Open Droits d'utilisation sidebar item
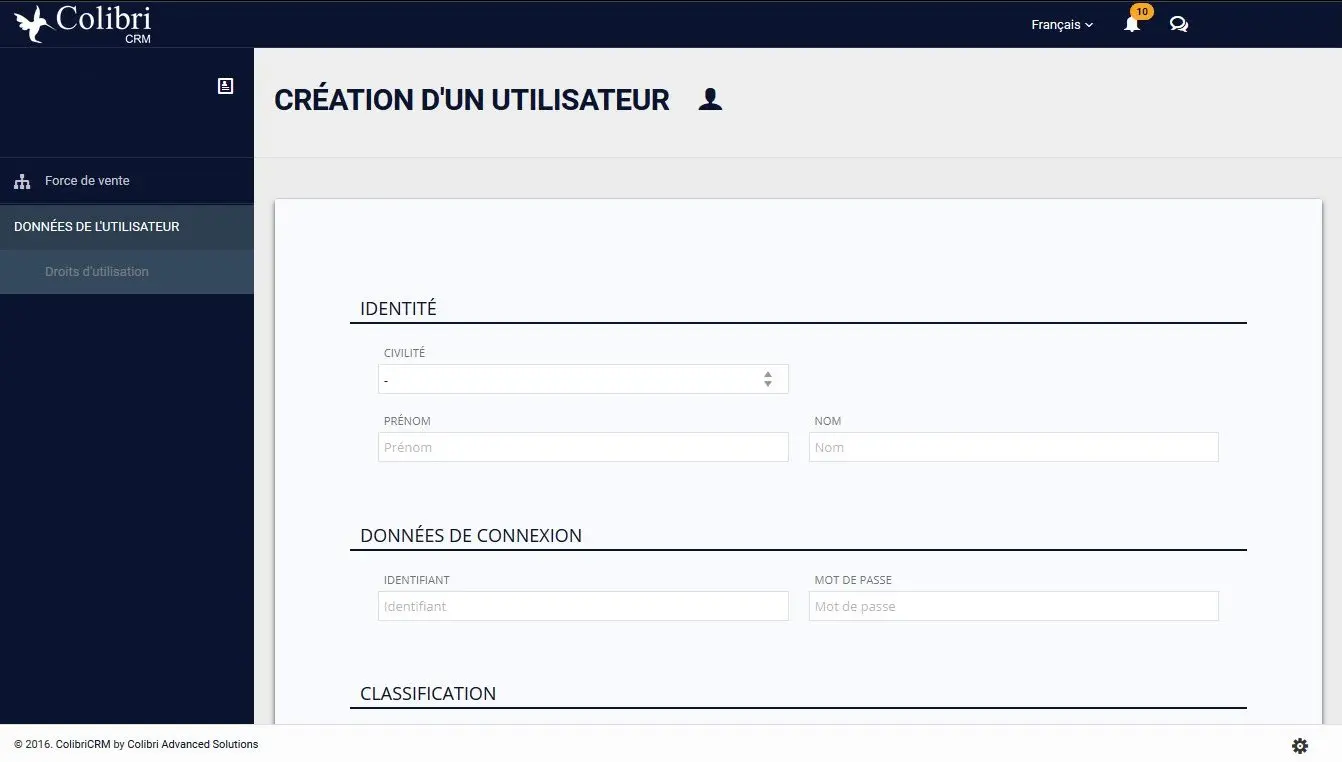The image size is (1342, 762). (127, 272)
